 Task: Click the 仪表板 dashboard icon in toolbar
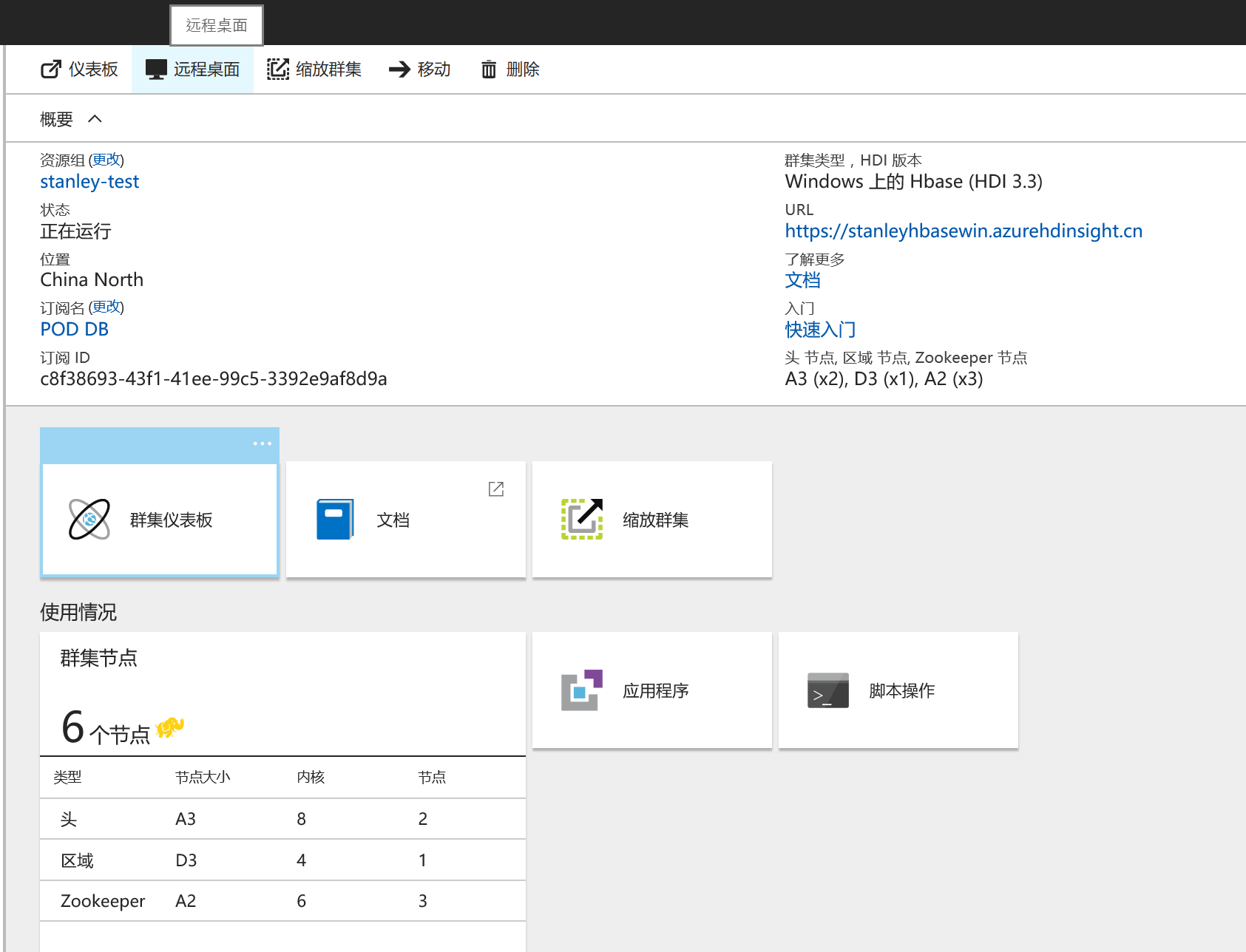[51, 69]
